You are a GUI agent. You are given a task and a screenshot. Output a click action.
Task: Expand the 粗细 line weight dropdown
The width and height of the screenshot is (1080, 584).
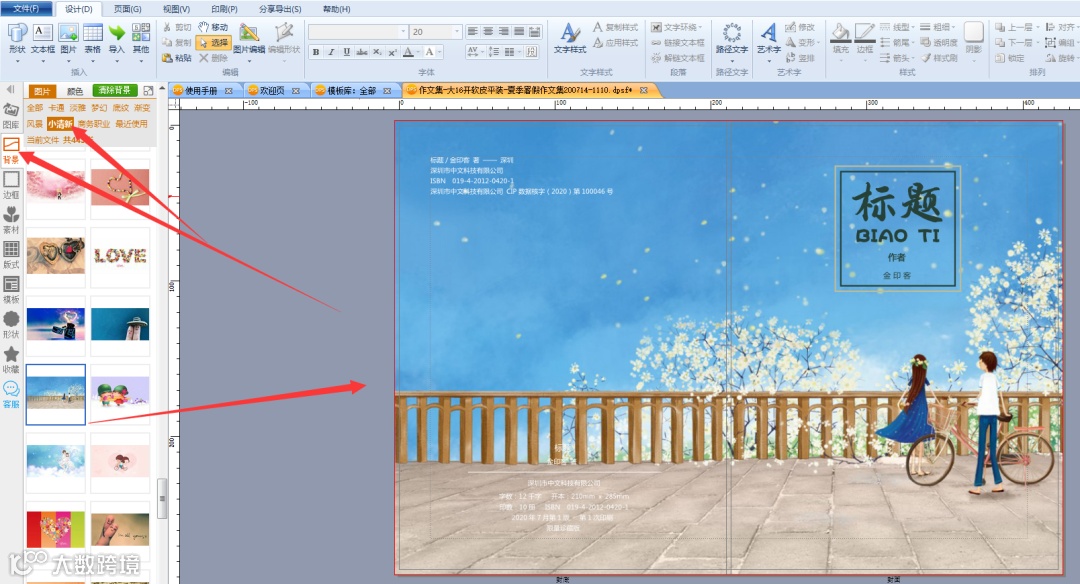(x=953, y=27)
